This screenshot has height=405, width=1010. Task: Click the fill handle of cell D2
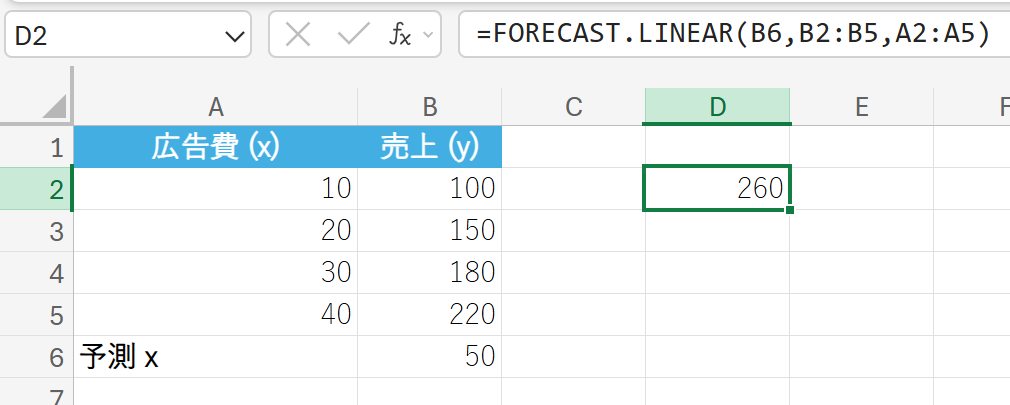tap(790, 210)
